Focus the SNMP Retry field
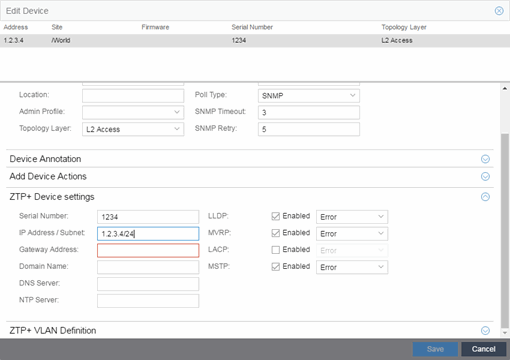Screen dimensions: 510x360 click(309, 129)
